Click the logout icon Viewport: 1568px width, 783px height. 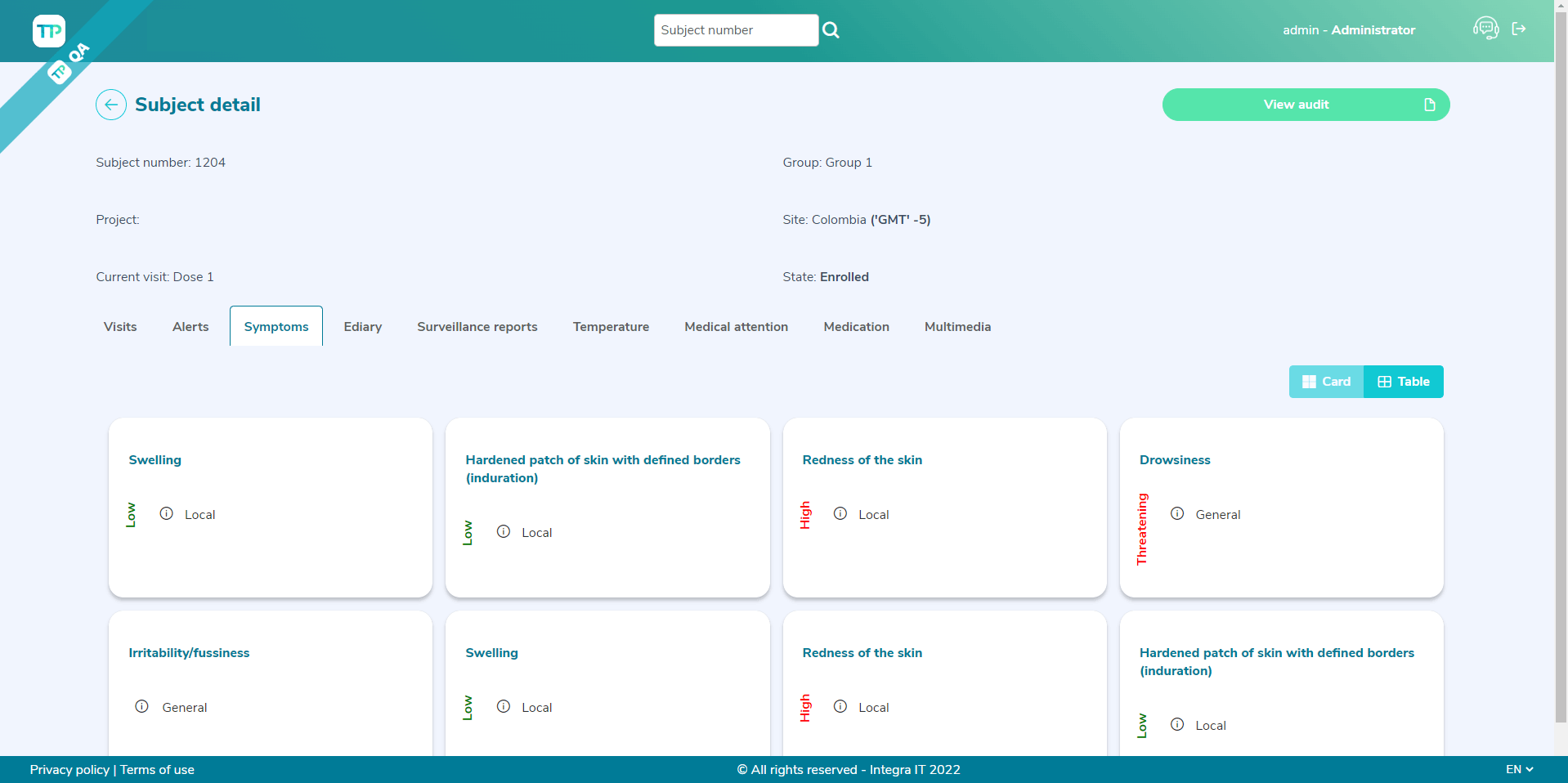coord(1519,29)
